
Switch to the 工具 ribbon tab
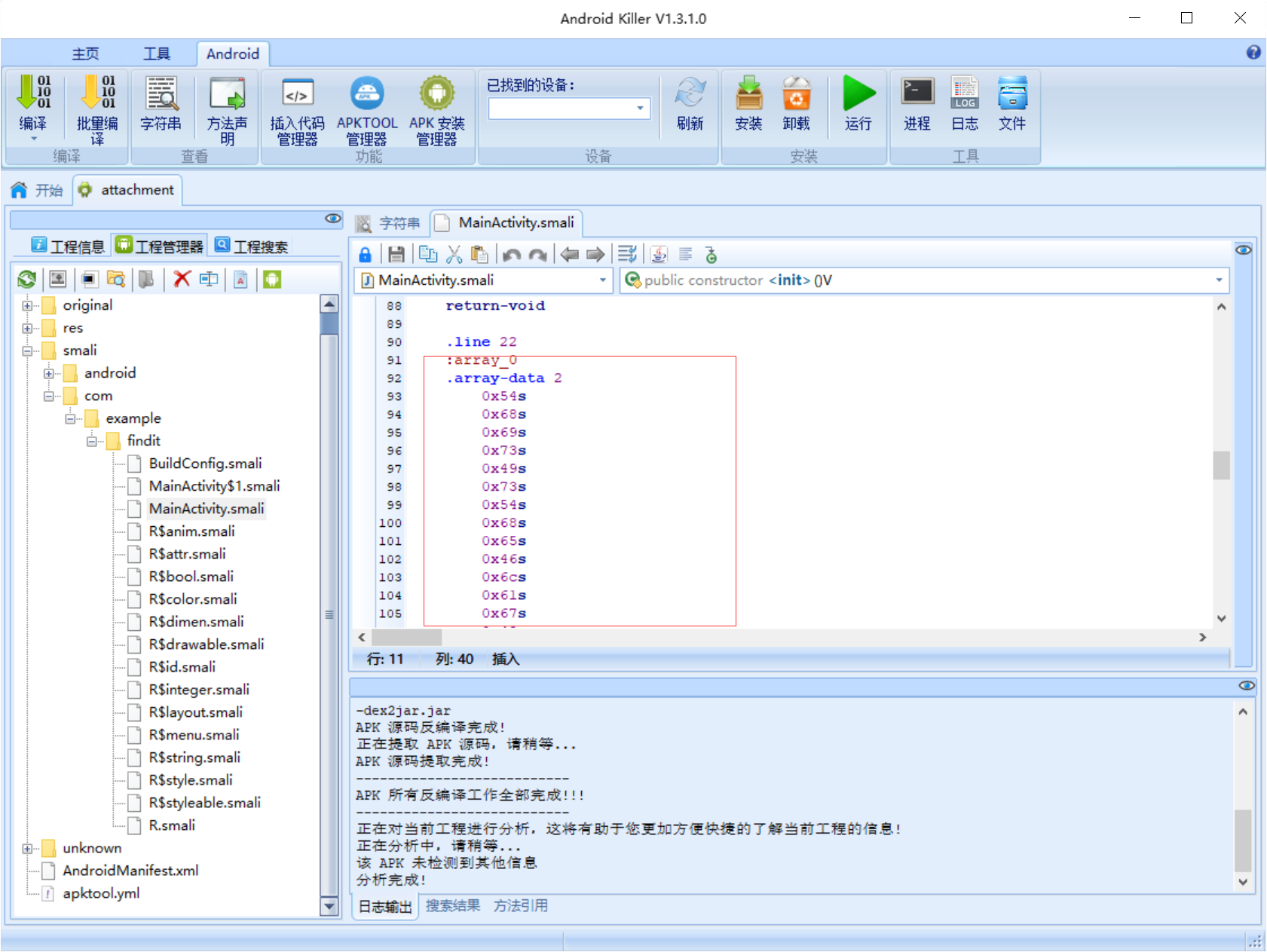tap(157, 54)
